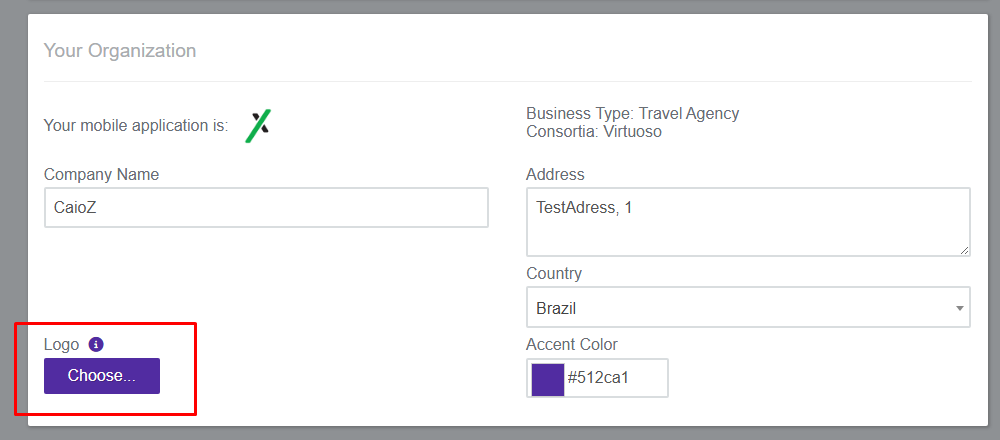This screenshot has height=440, width=1000.
Task: Click the Your Organization heading
Action: 120,50
